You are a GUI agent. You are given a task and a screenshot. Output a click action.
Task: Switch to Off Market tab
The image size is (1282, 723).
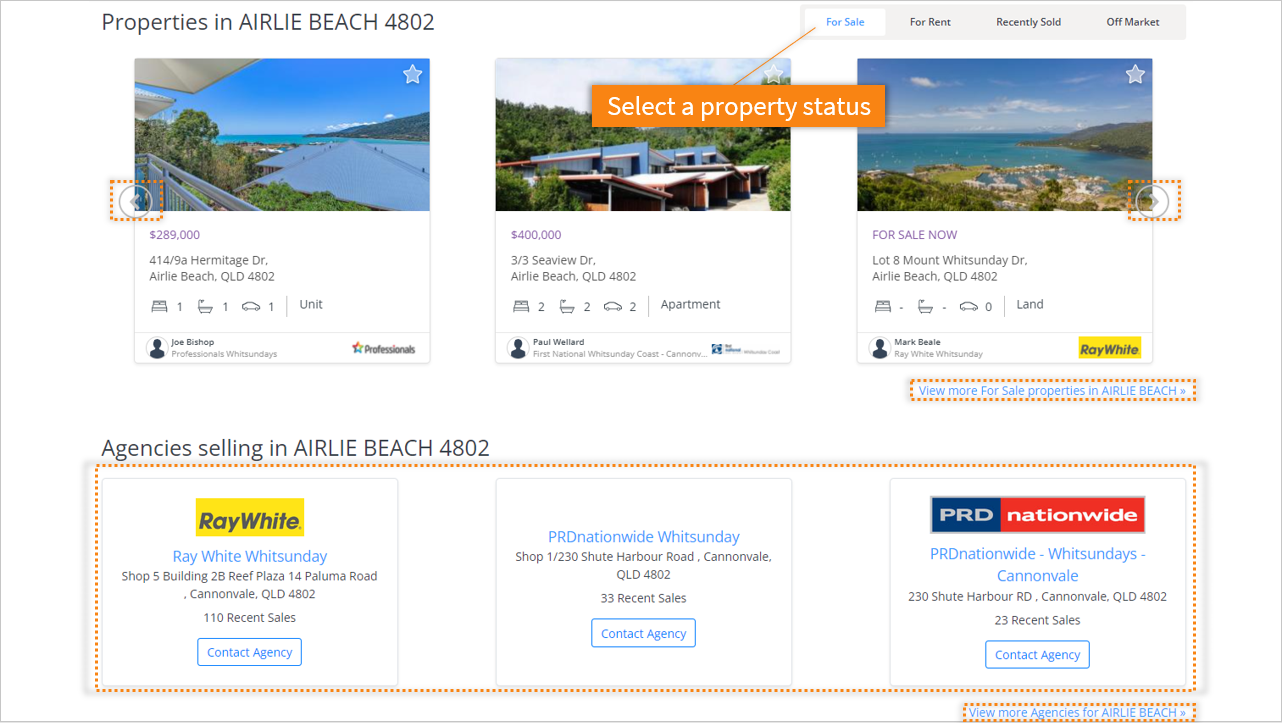pyautogui.click(x=1133, y=22)
